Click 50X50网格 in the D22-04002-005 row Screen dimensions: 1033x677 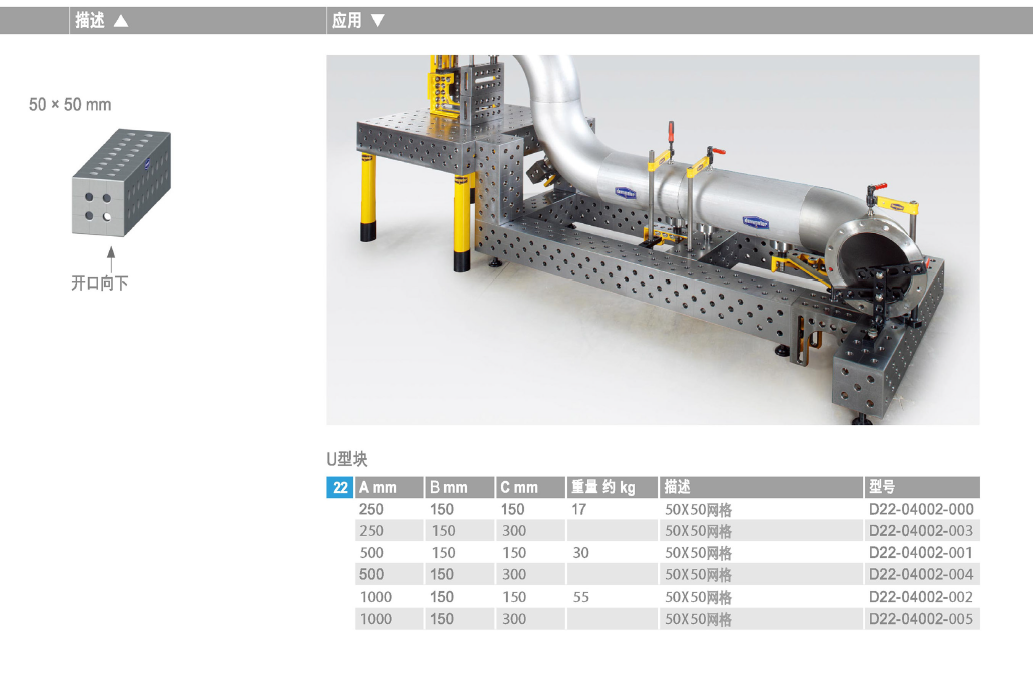coord(698,620)
